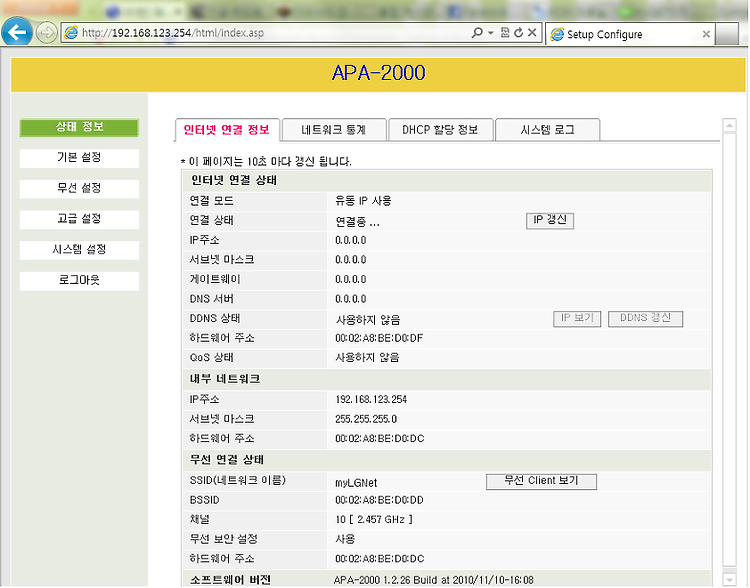Click the hardware address 00:02:A8:BE:D0:DF
The height and width of the screenshot is (588, 750).
(x=379, y=338)
